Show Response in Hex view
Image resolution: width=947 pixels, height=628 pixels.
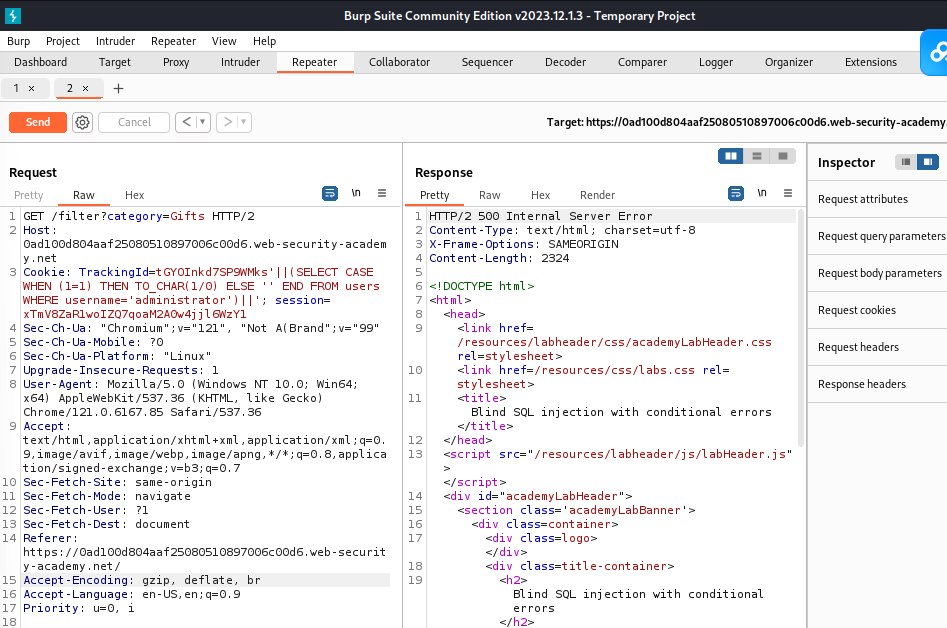click(541, 195)
